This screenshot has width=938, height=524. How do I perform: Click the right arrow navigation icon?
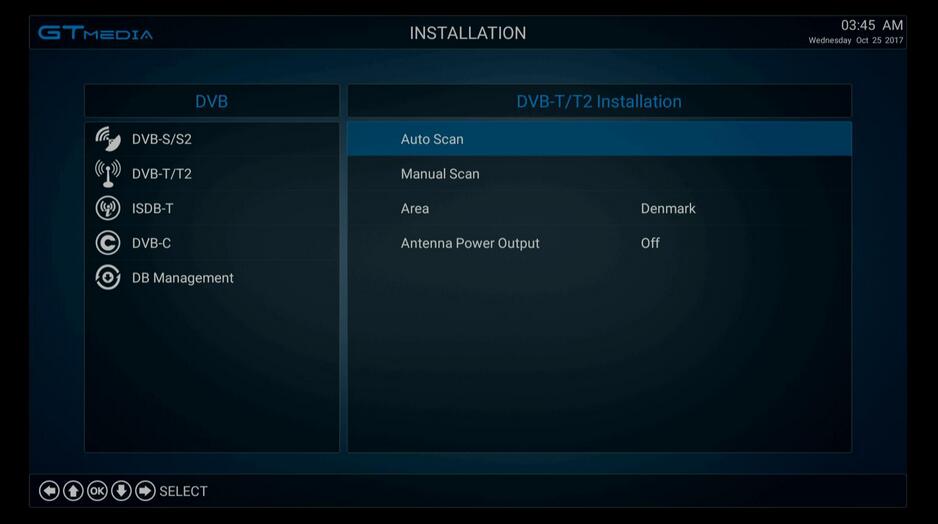(145, 491)
